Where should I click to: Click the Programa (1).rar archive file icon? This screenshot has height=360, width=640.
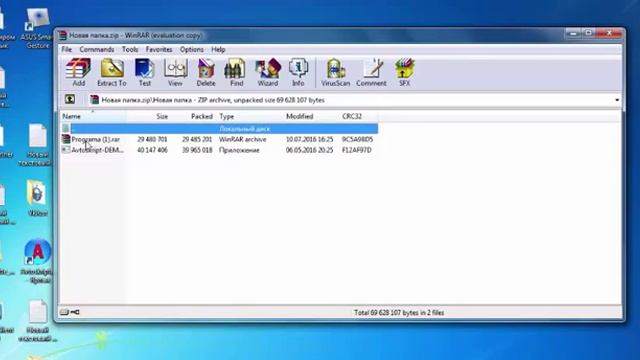coord(66,139)
